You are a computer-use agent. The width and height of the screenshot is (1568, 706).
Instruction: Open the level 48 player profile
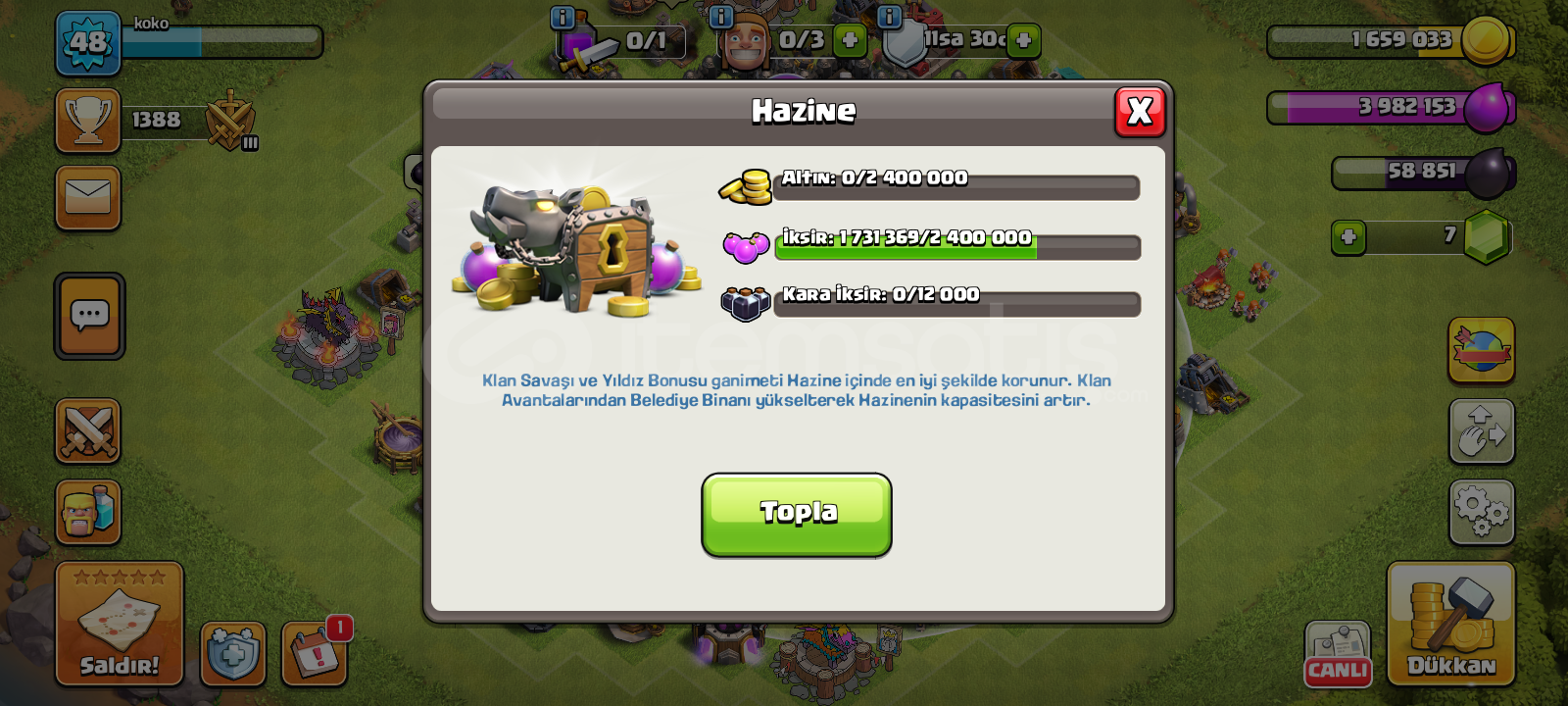pos(88,43)
